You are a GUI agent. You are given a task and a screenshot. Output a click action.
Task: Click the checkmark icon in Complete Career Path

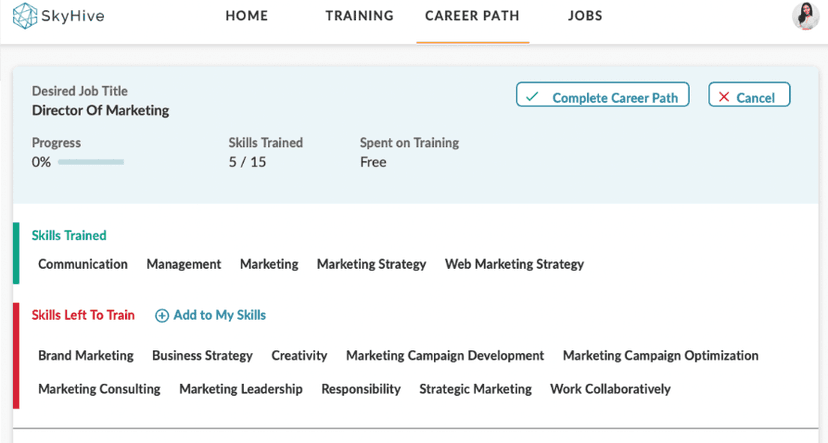tap(532, 97)
